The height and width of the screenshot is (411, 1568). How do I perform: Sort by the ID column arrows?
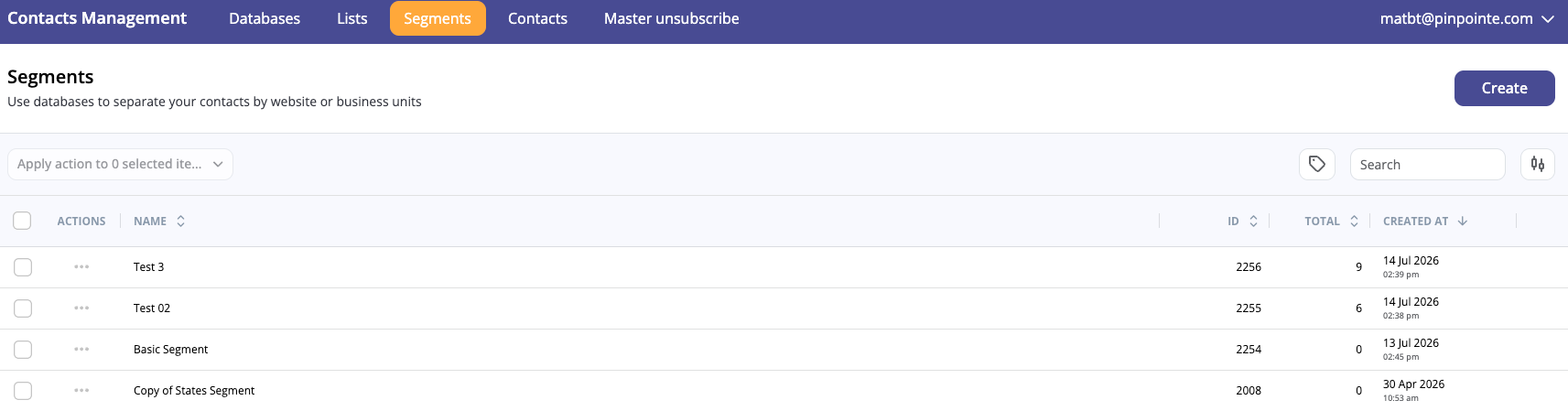(x=1253, y=222)
